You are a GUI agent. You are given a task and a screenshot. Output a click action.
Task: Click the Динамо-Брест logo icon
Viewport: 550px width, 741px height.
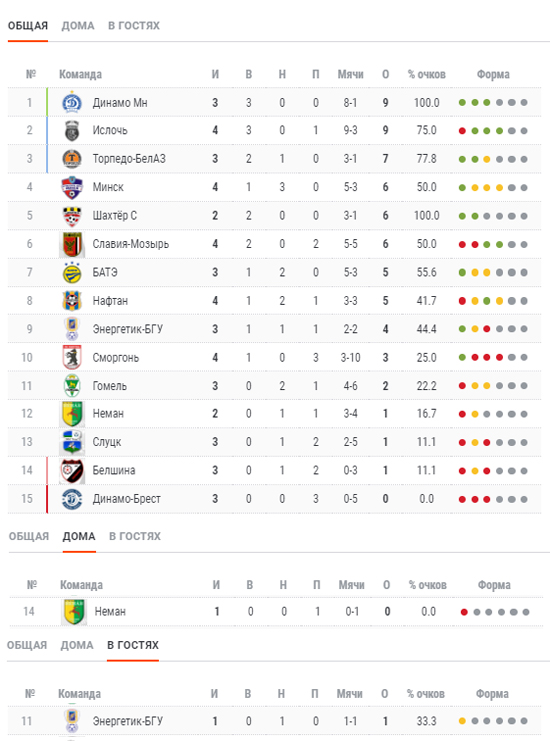pyautogui.click(x=72, y=499)
